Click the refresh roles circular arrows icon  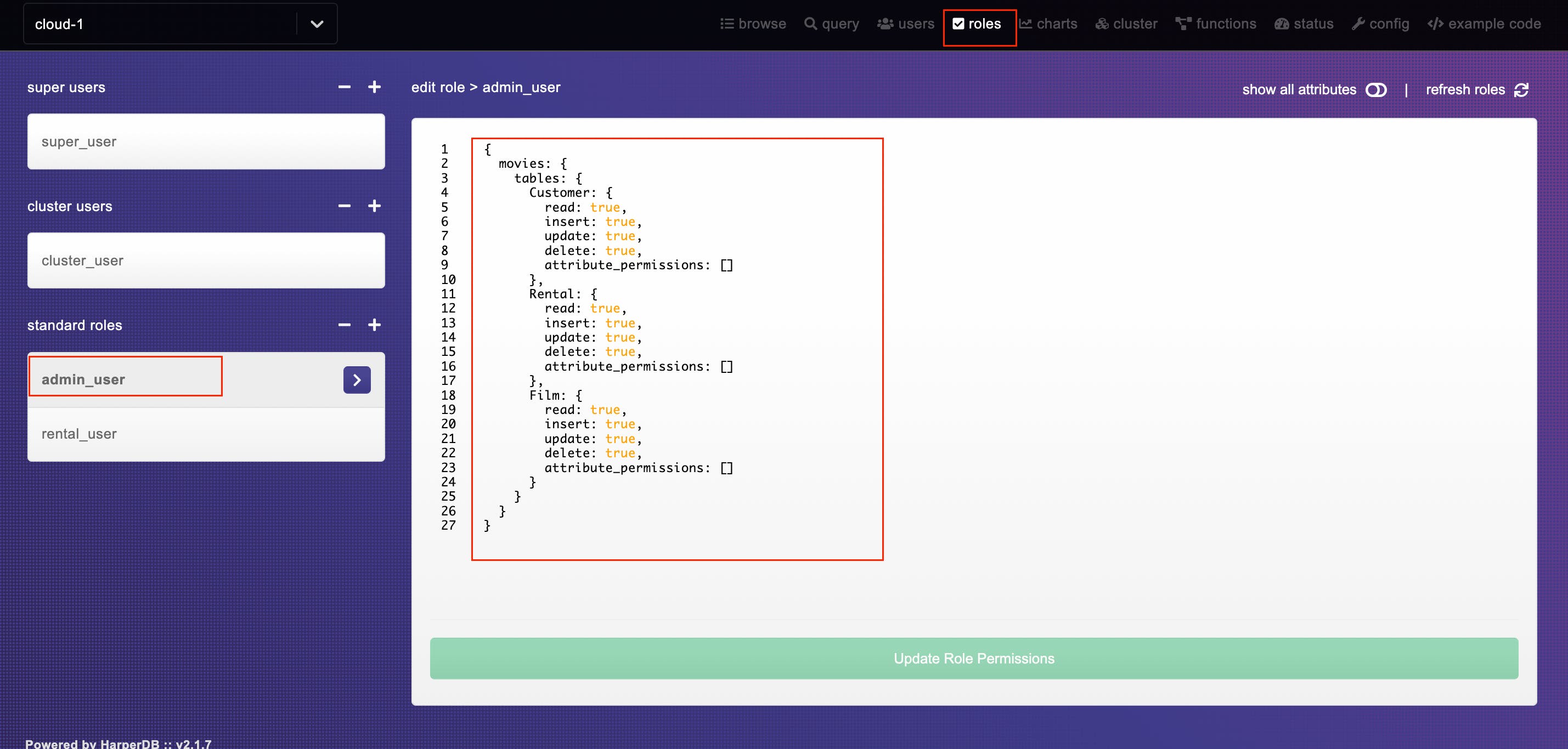tap(1521, 90)
